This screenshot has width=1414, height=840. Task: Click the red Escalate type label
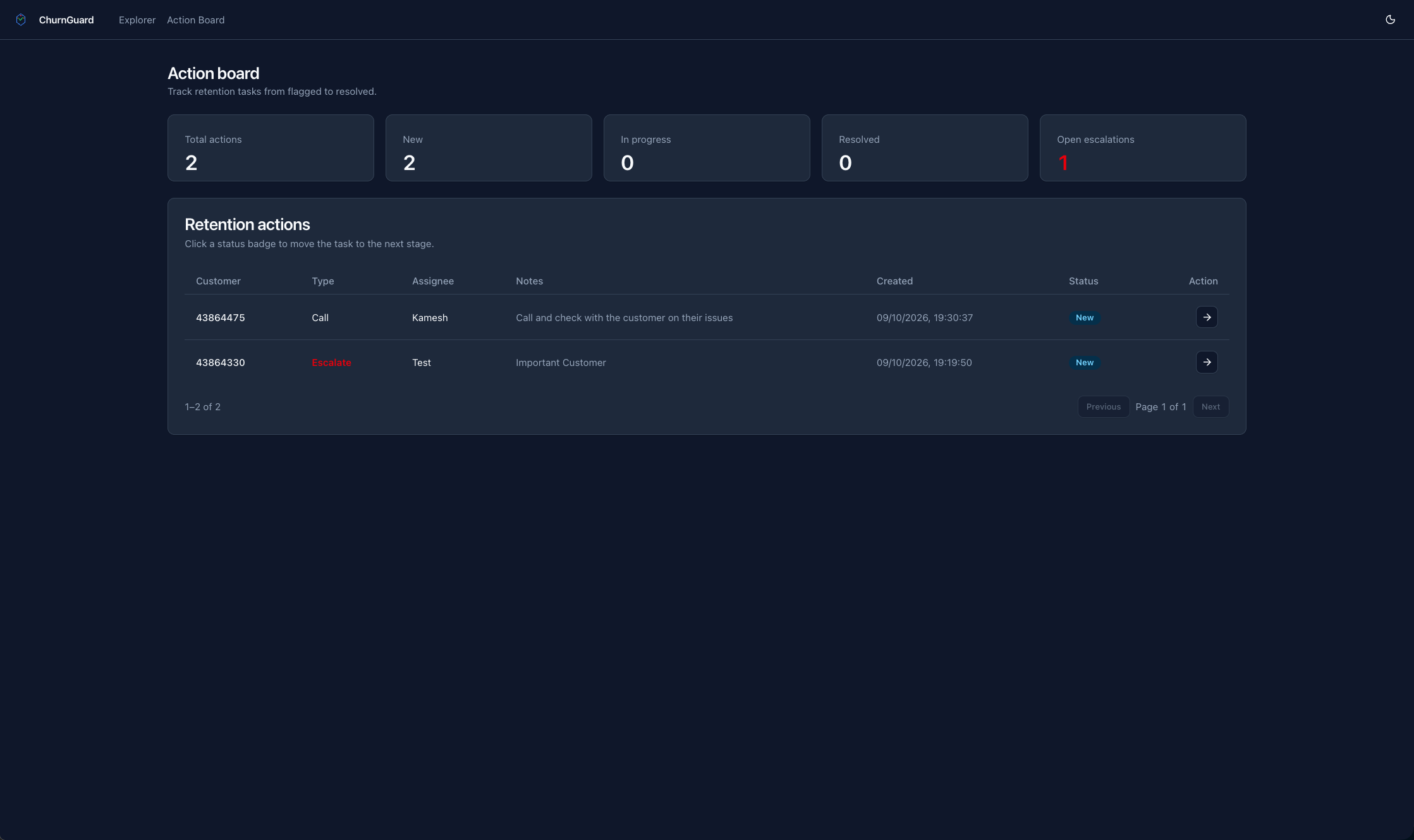(331, 363)
